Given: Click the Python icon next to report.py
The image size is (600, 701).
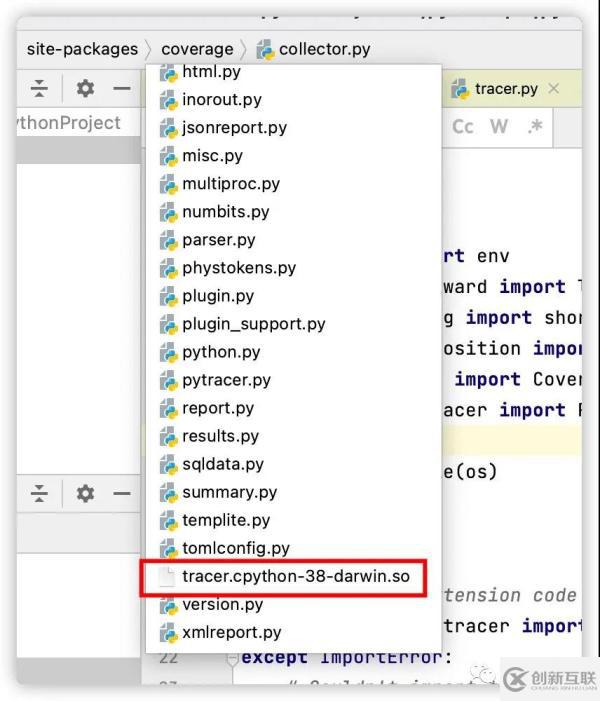Looking at the screenshot, I should point(169,408).
